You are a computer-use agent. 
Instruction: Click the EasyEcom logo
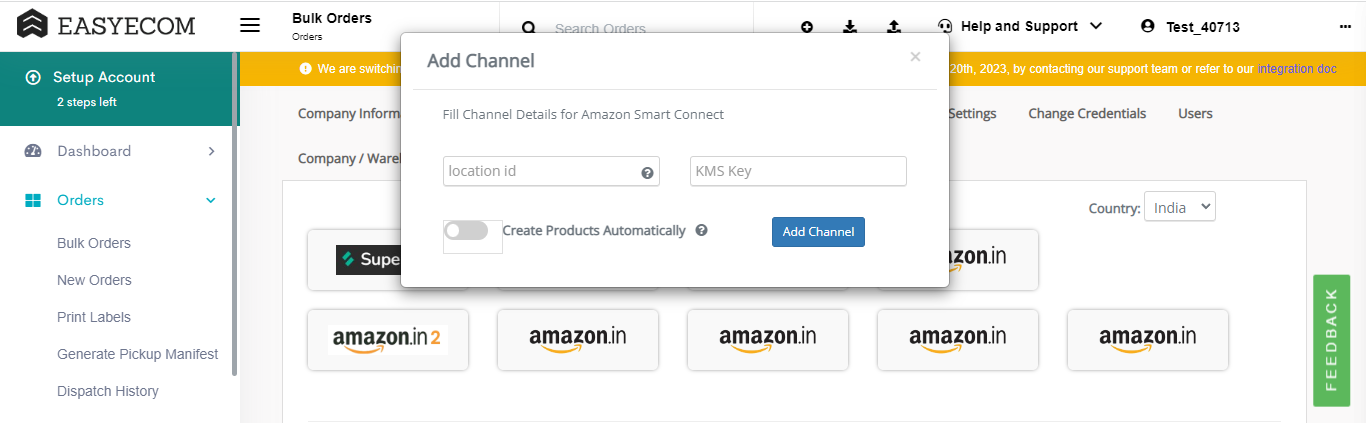pos(106,24)
